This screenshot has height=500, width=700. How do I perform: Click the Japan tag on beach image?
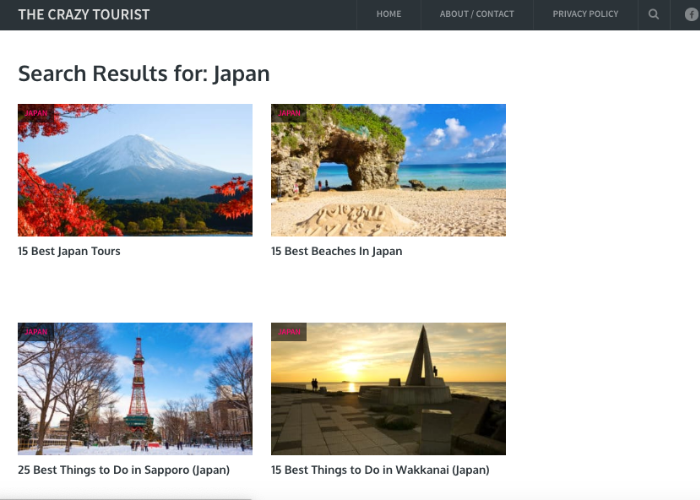(289, 113)
